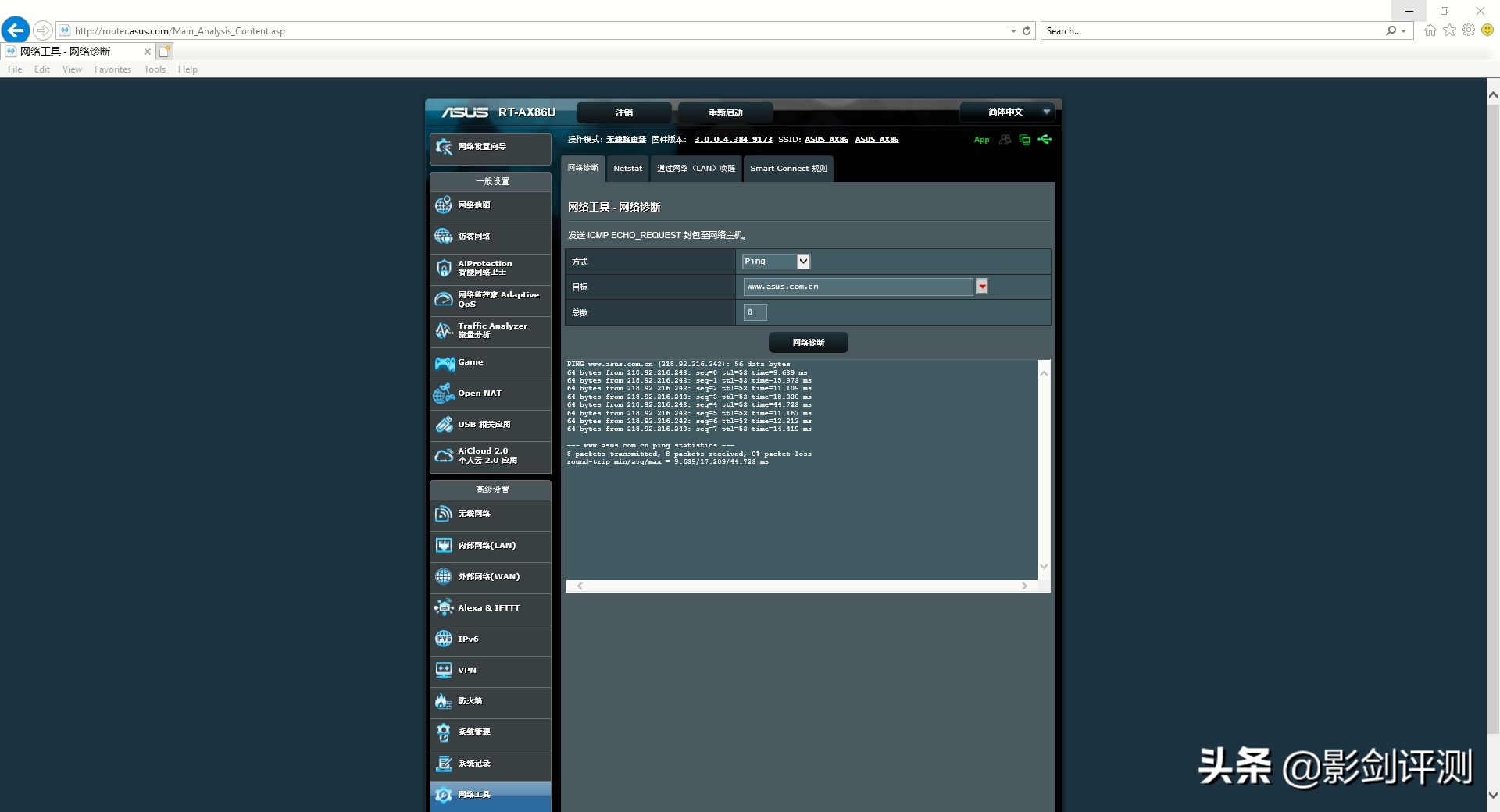Open the 方式 Ping method dropdown
The height and width of the screenshot is (812, 1500).
[776, 262]
